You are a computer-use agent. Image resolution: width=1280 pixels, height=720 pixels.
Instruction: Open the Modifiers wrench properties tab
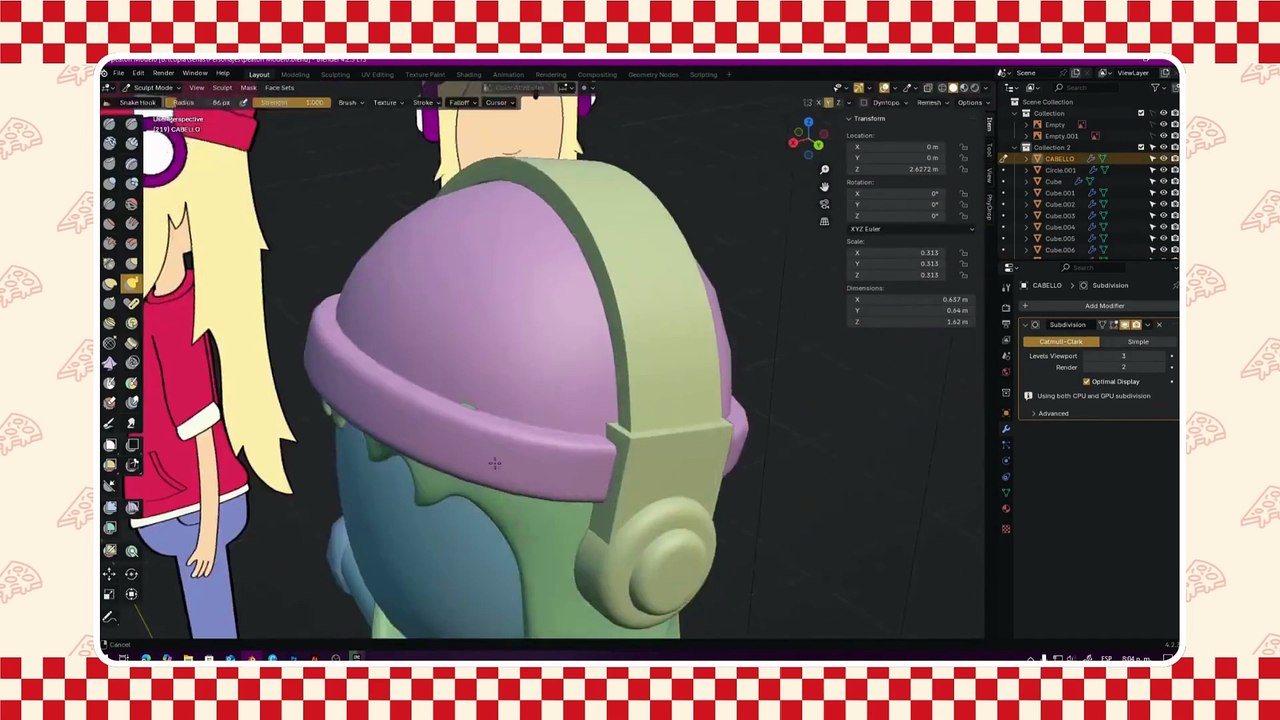(1006, 428)
